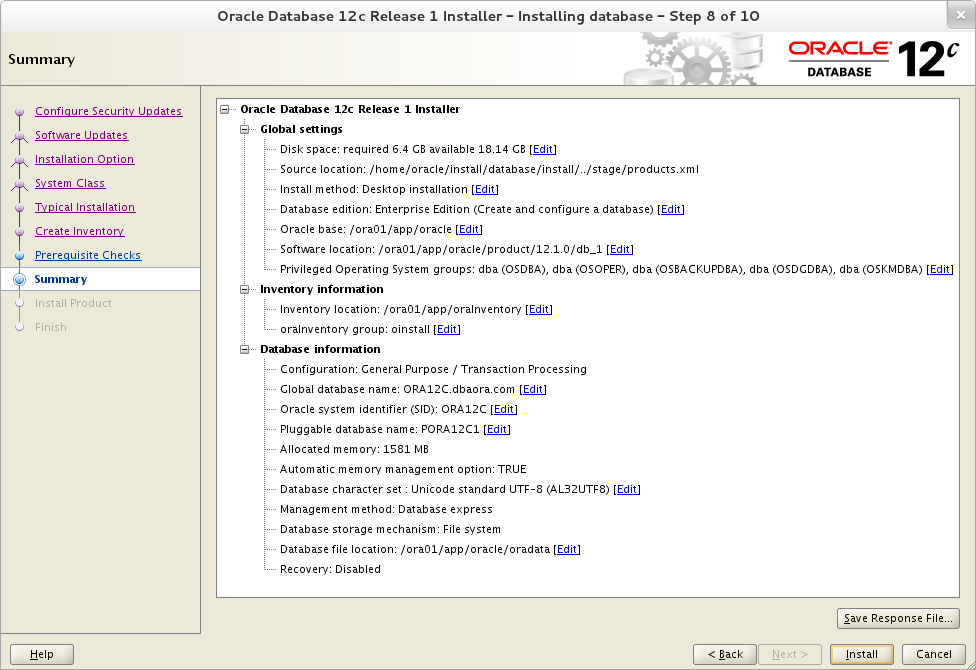This screenshot has width=976, height=670.
Task: Open the Typical Installation step
Action: click(85, 207)
